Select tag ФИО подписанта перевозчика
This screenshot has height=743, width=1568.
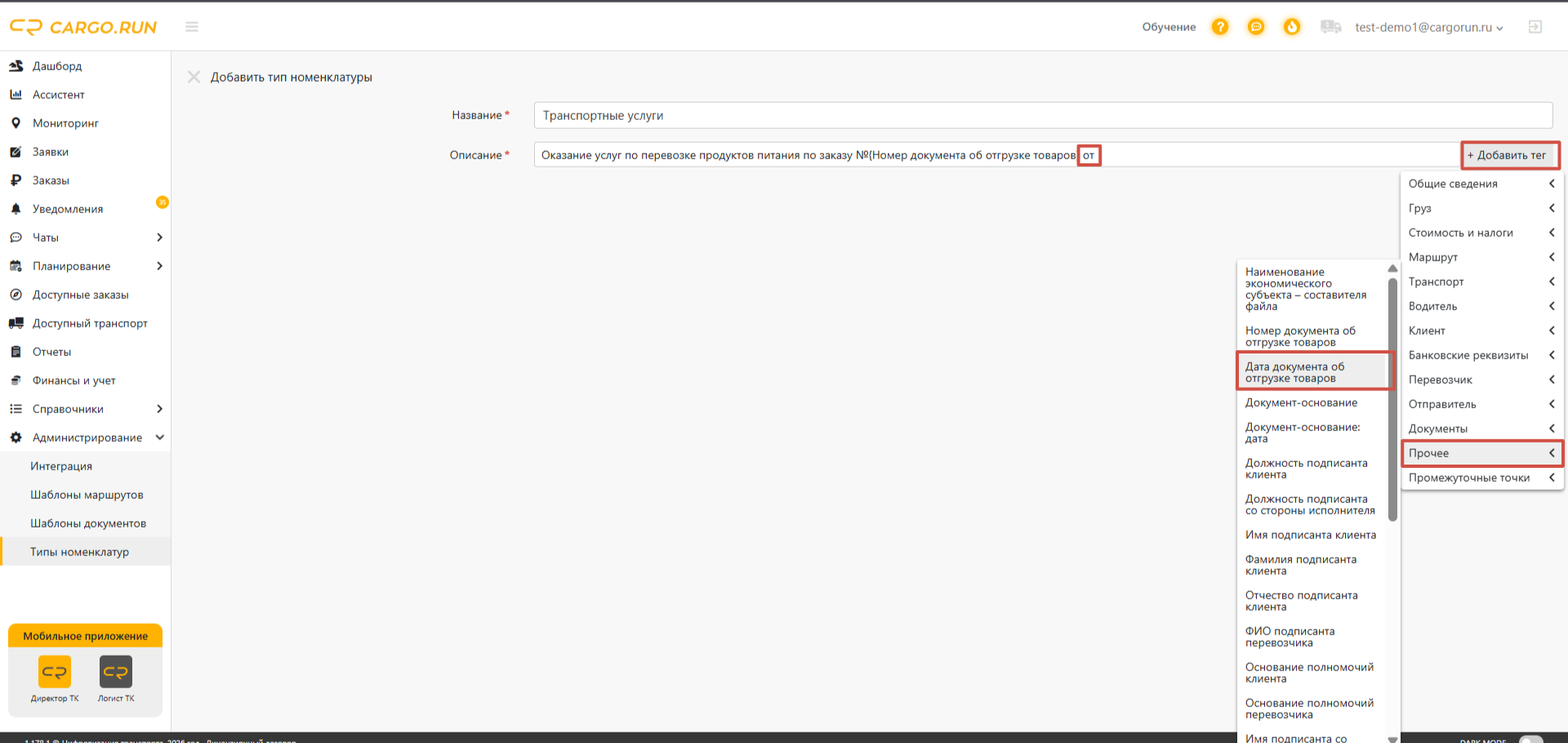point(1312,637)
